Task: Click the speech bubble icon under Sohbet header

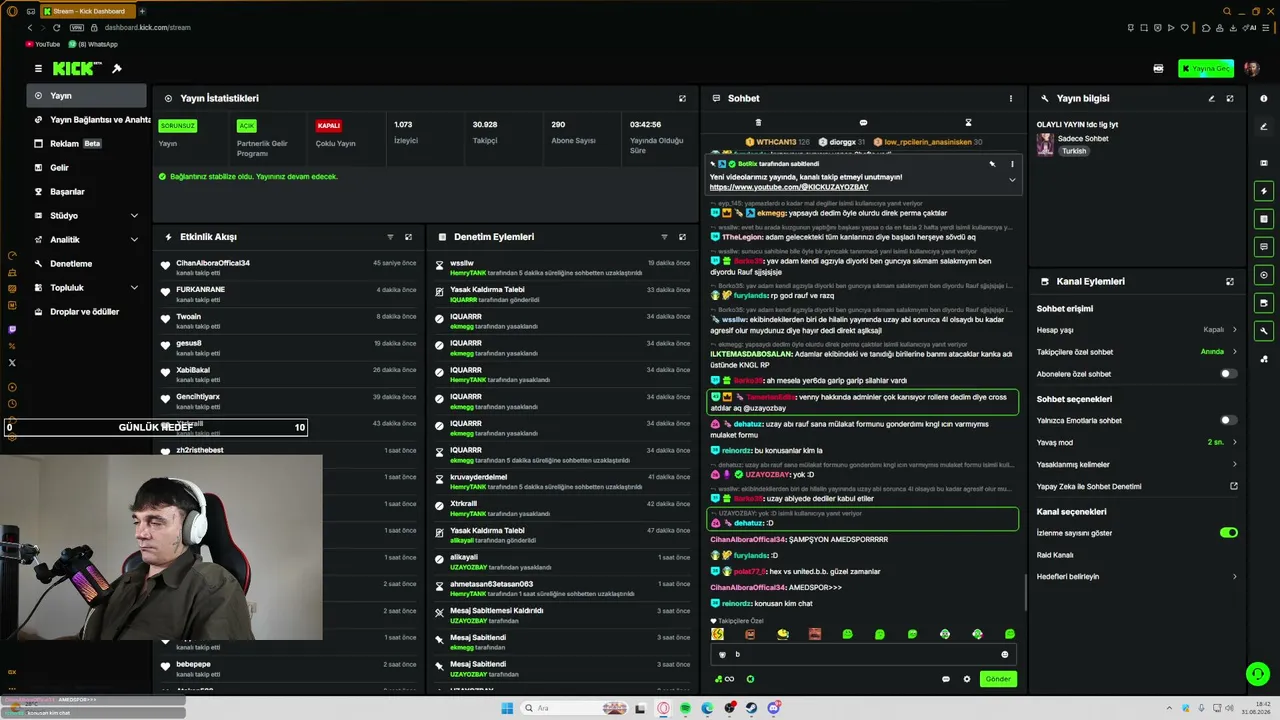Action: click(863, 123)
